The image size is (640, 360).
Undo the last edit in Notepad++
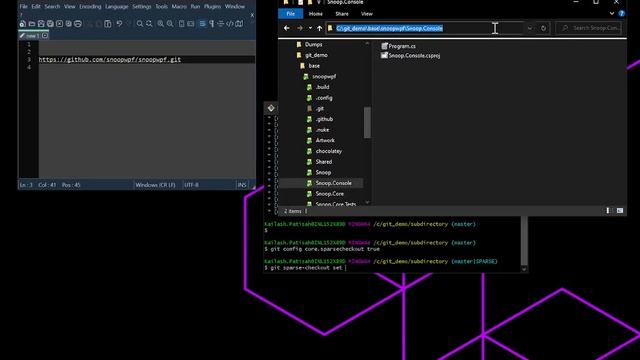click(119, 24)
